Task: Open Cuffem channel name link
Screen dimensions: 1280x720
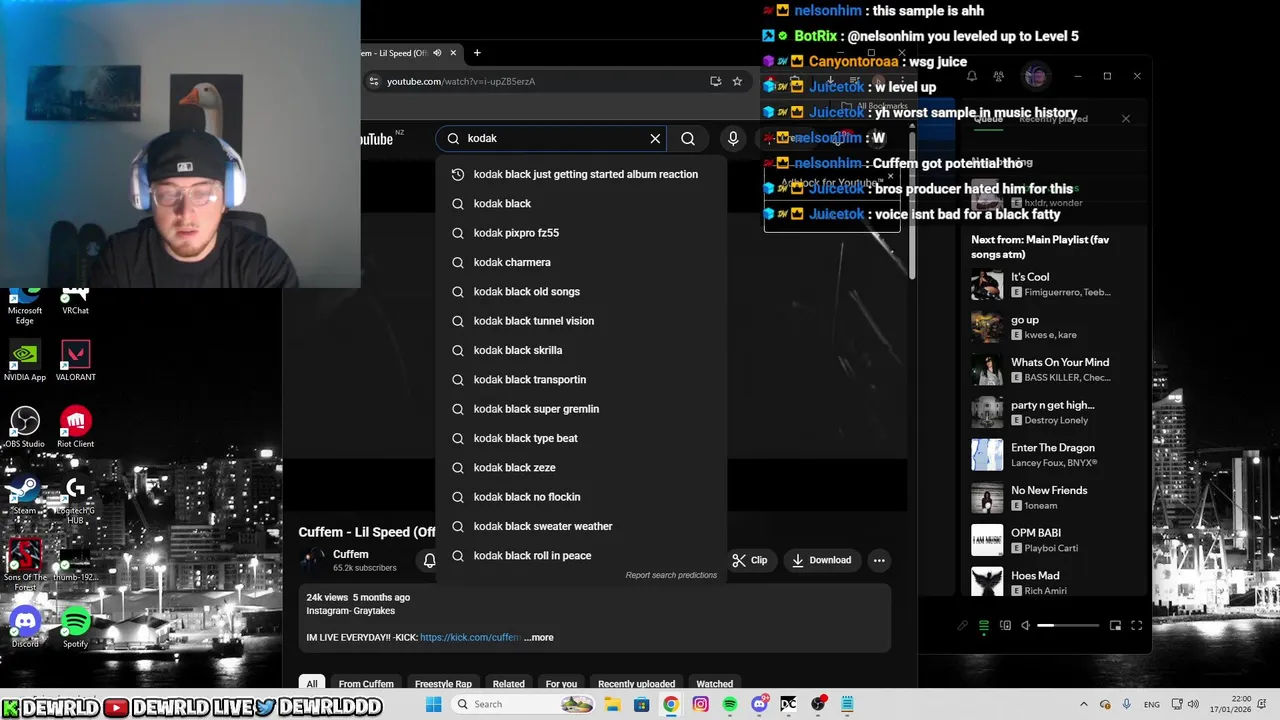Action: coord(351,554)
